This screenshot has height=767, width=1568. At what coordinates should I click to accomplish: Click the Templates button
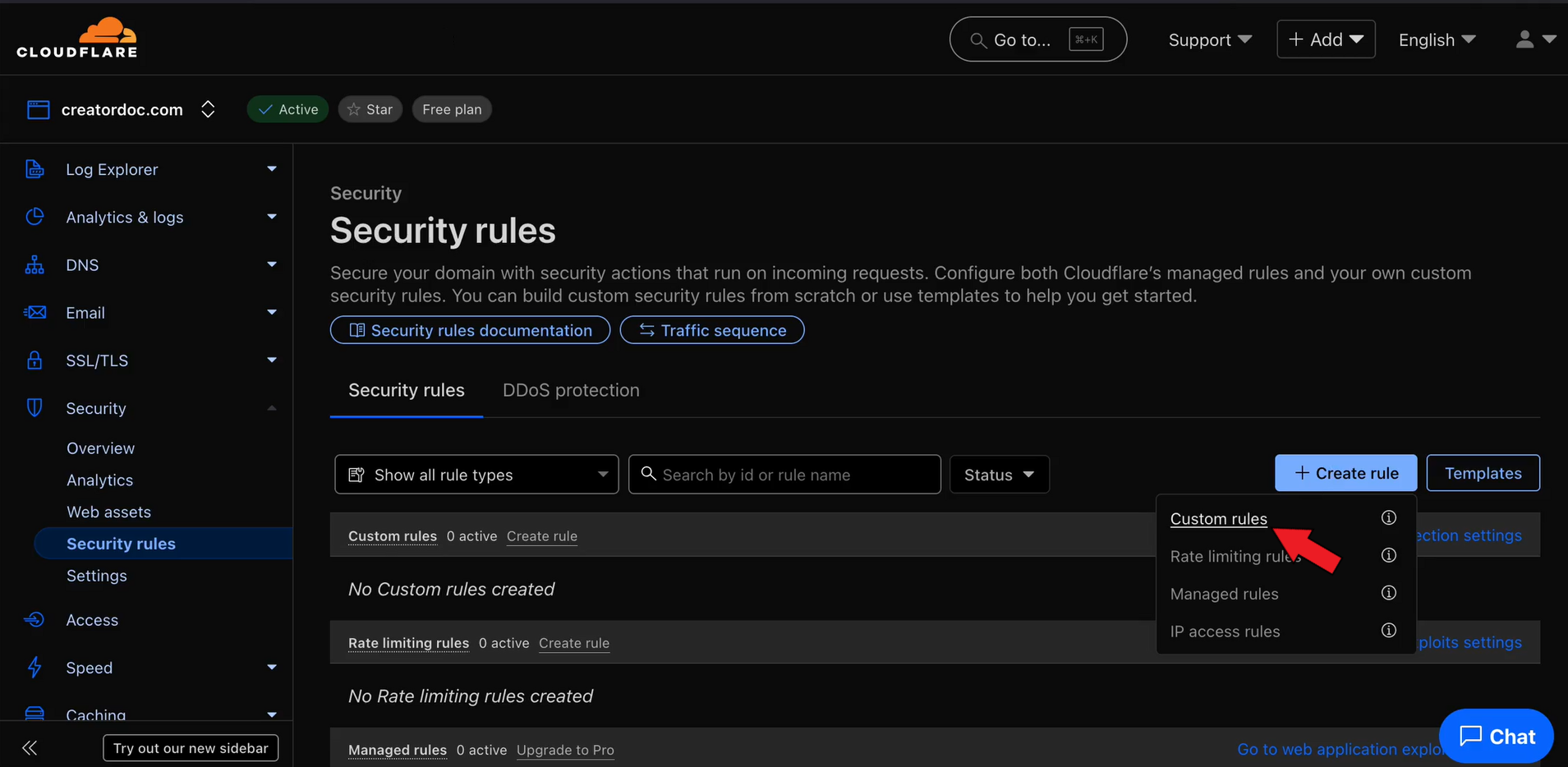1483,473
